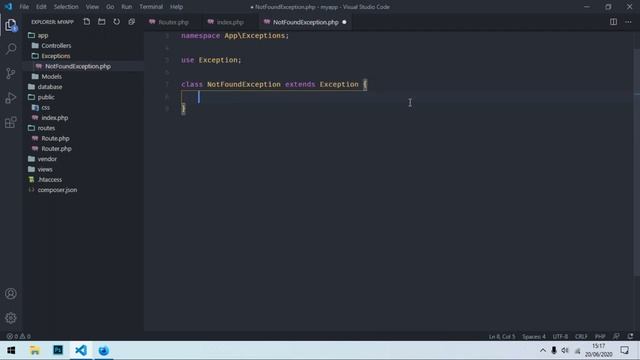Open the Accounts menu icon

pos(11,293)
